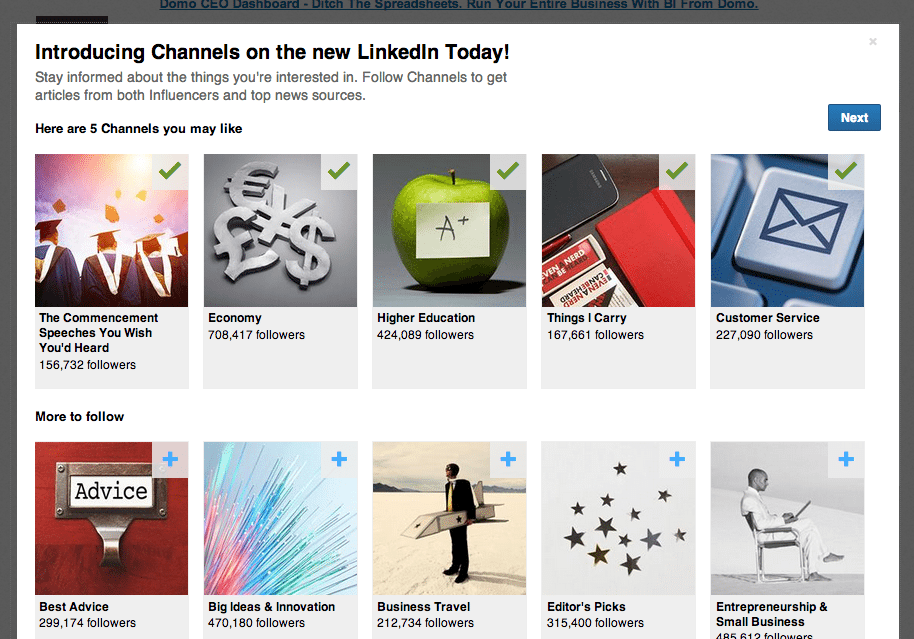This screenshot has width=914, height=639.
Task: Close the Channels intro dialog
Action: tap(873, 42)
